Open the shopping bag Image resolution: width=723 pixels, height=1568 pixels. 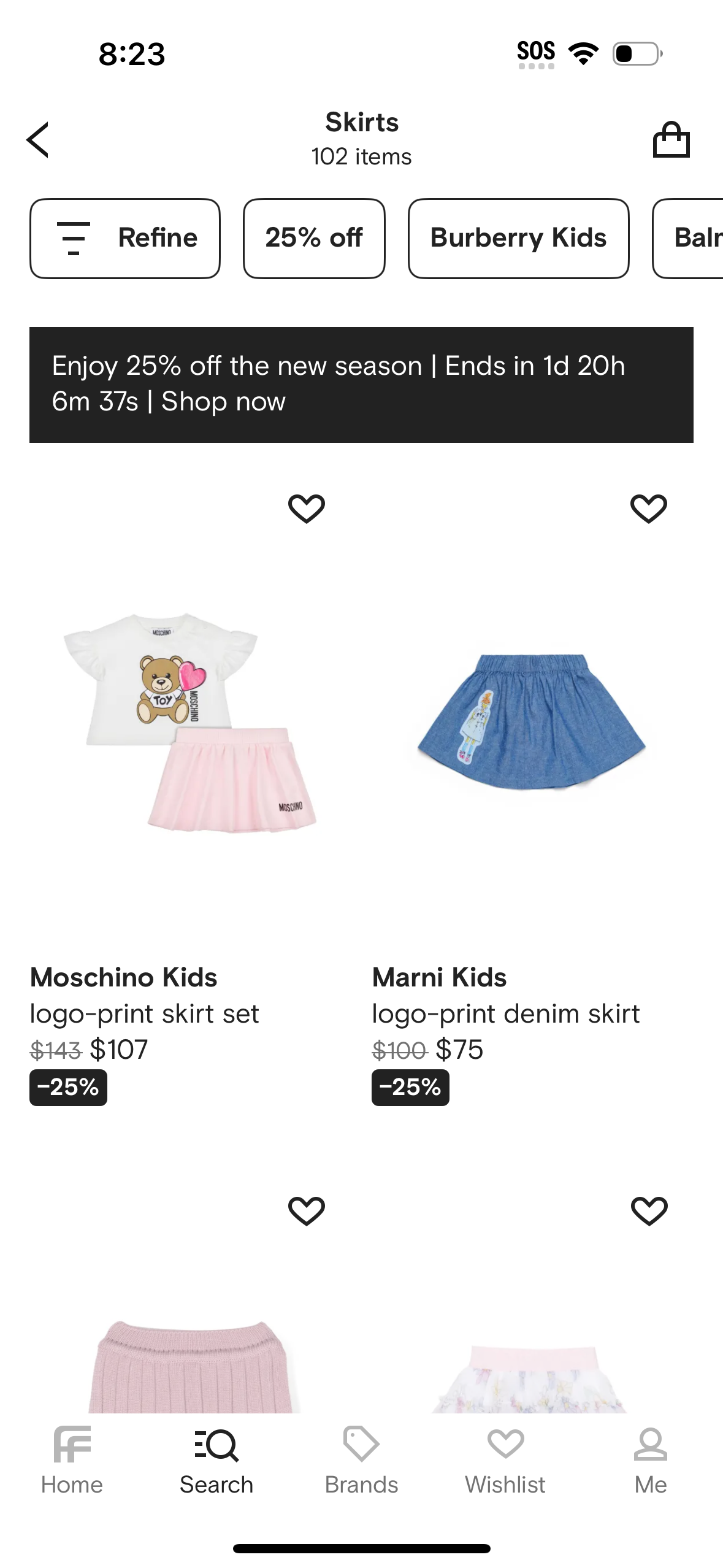click(671, 140)
